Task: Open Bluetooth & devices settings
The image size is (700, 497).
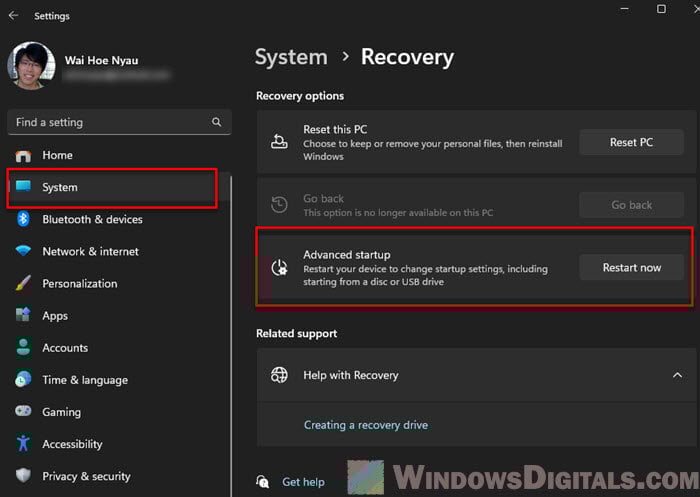Action: [119, 219]
